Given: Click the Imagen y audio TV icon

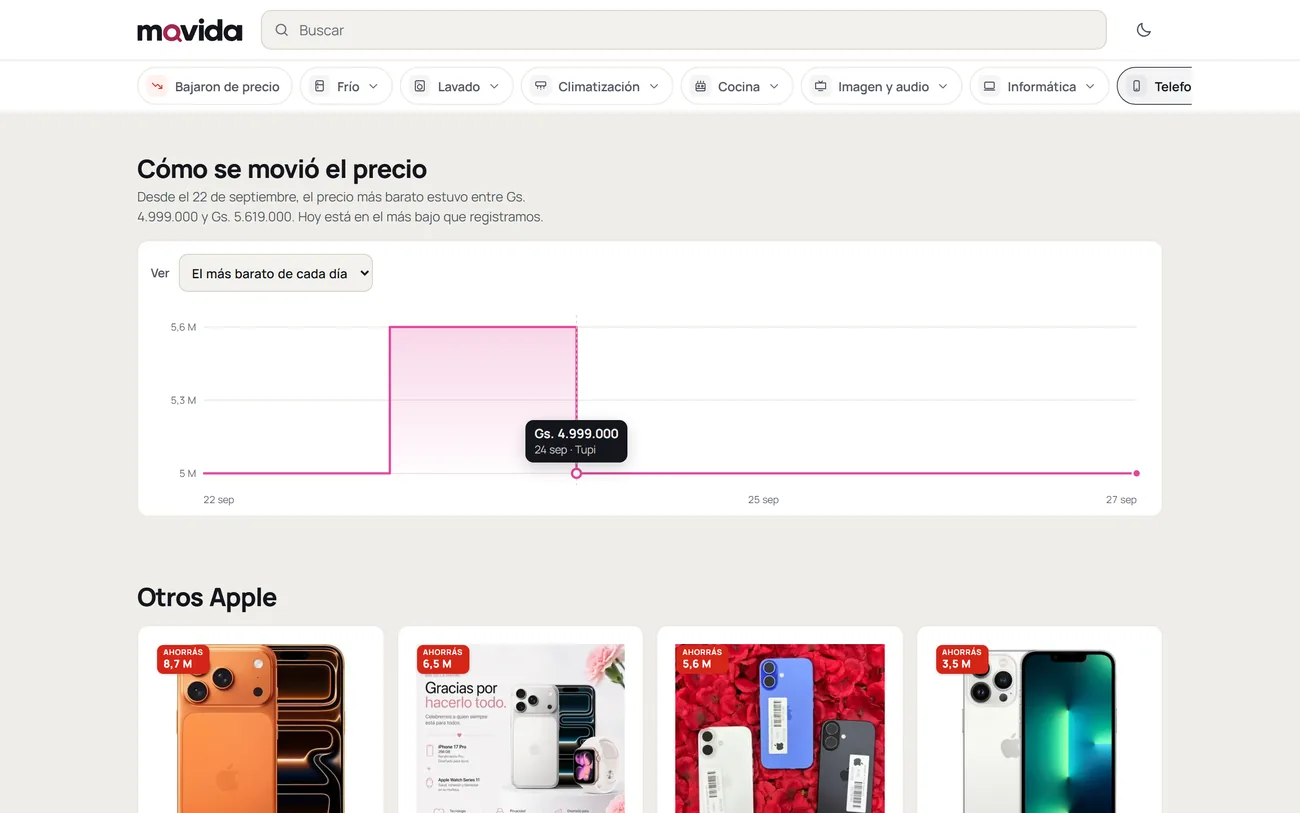Looking at the screenshot, I should (x=820, y=86).
